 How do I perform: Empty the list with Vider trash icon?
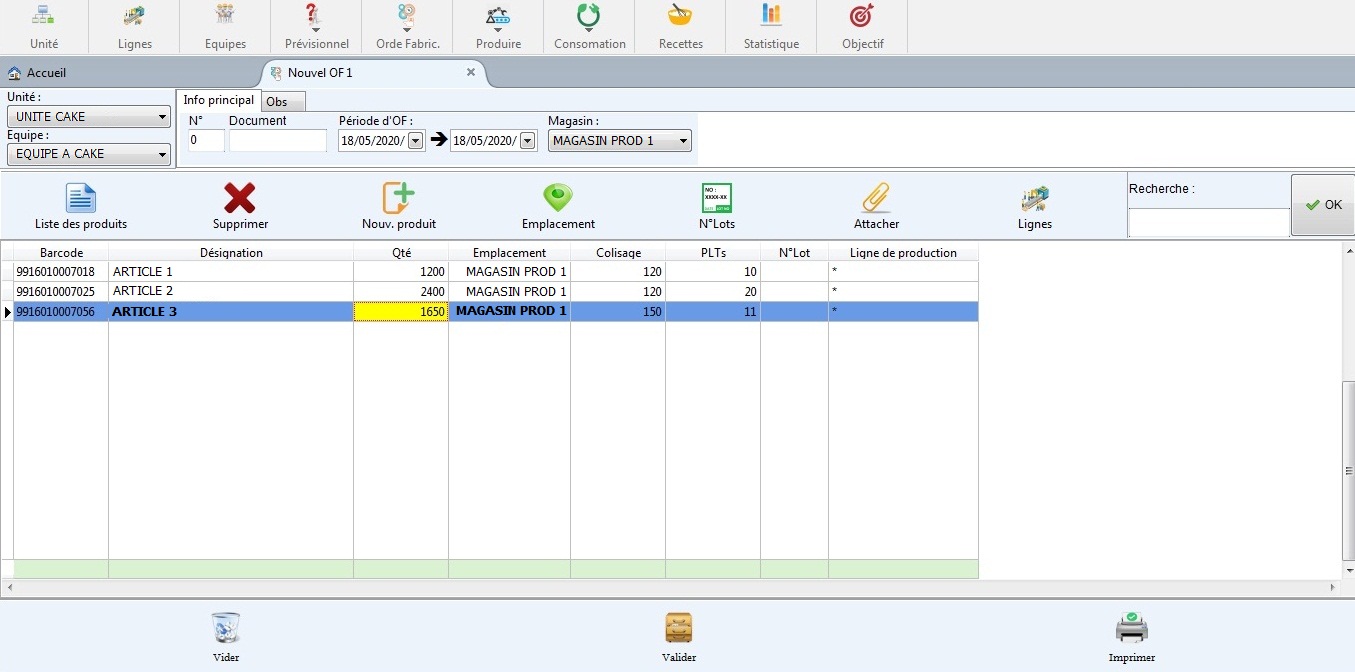(226, 629)
